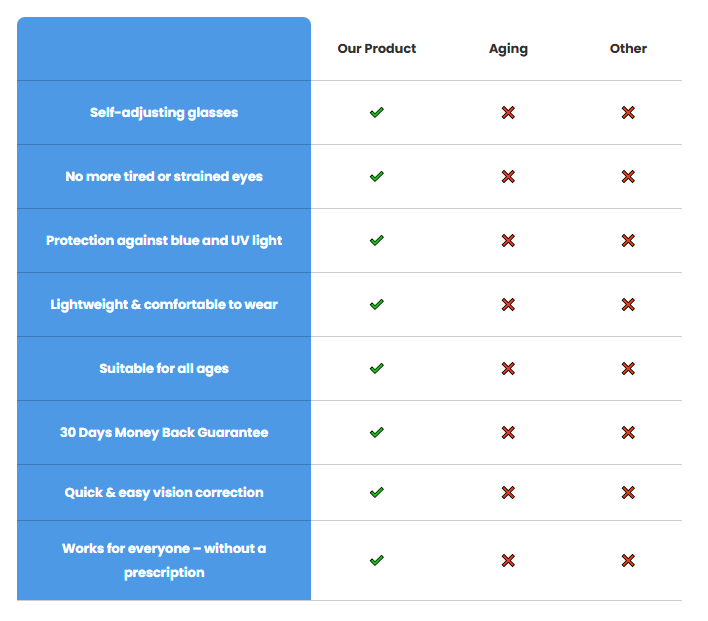Click the green checkmark for Works for everyone row
The image size is (708, 621).
pyautogui.click(x=376, y=561)
